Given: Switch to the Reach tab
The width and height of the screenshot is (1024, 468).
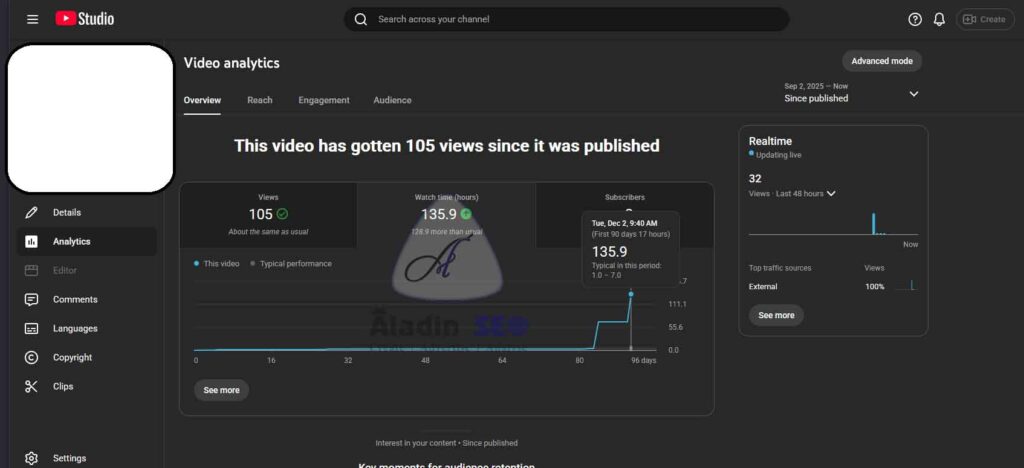Looking at the screenshot, I should (259, 100).
